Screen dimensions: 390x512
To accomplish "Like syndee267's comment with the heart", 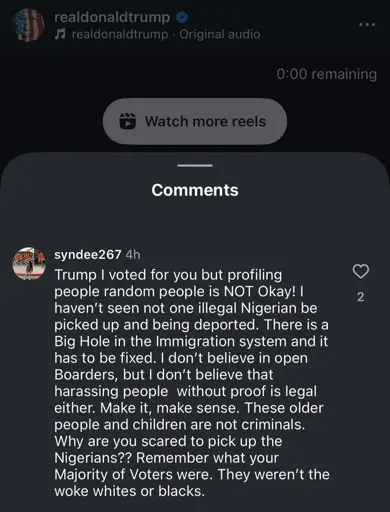I will coord(361,272).
